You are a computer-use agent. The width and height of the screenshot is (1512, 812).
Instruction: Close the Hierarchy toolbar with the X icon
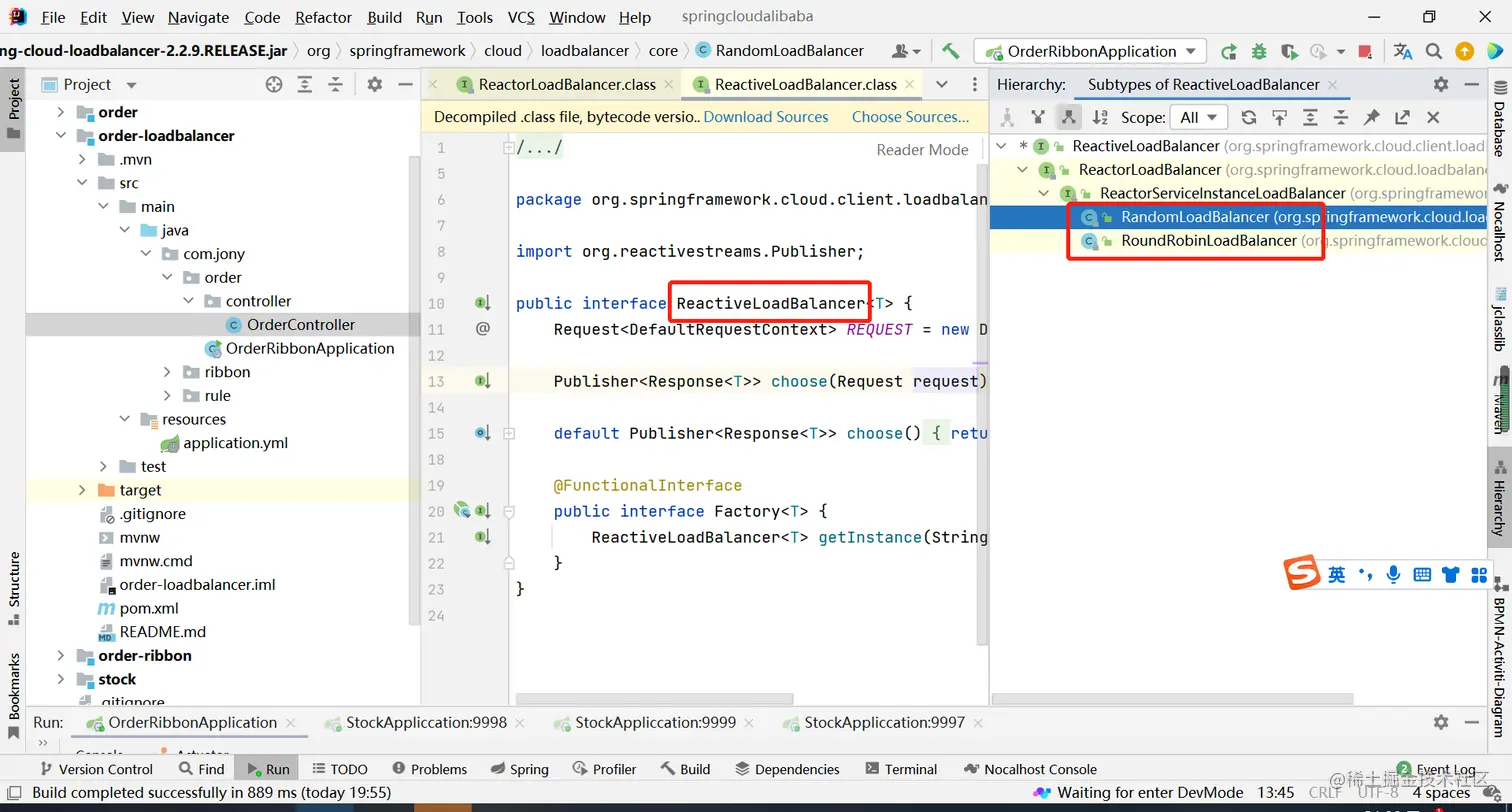point(1433,117)
